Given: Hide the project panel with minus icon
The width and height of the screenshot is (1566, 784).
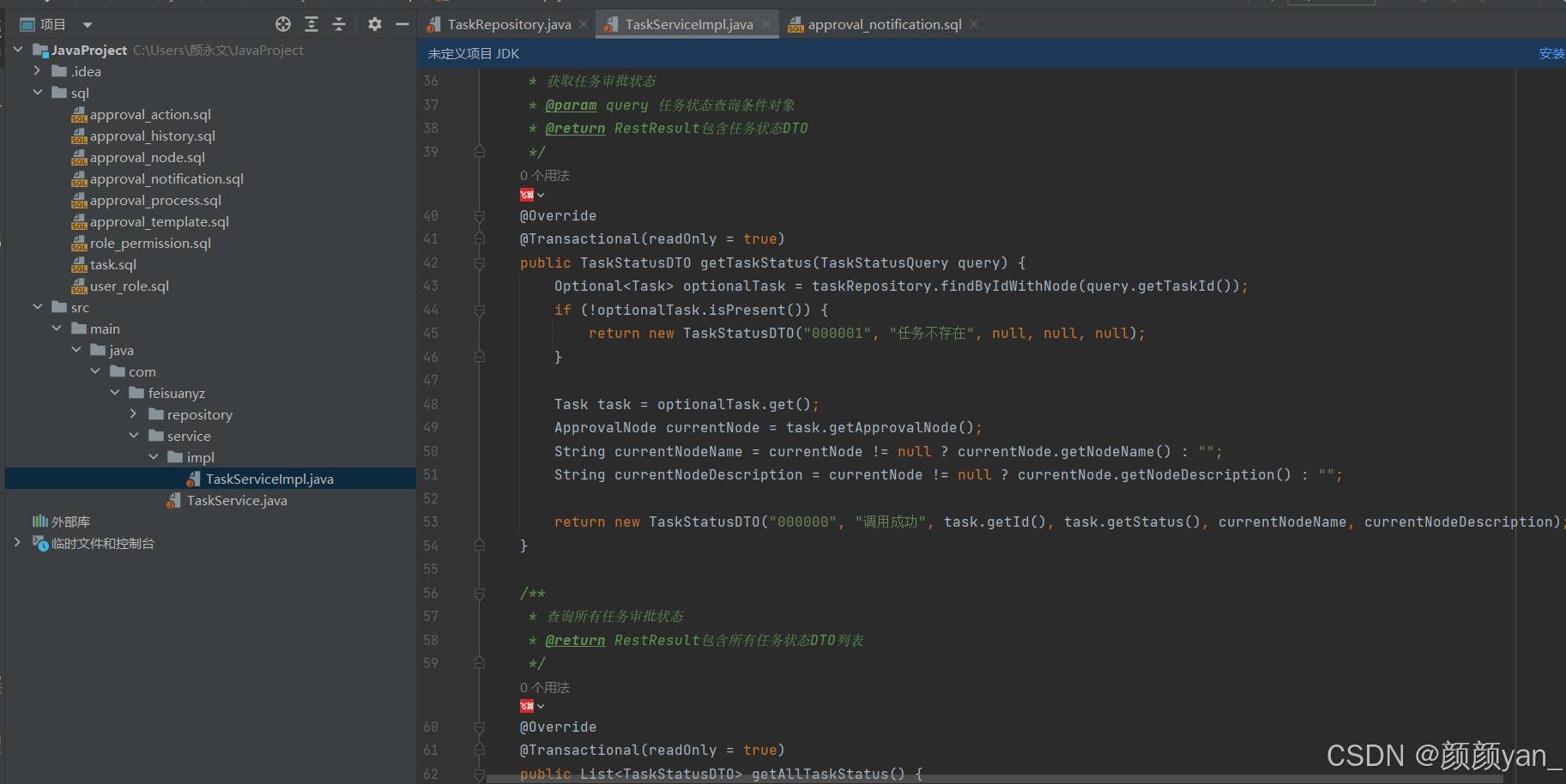Looking at the screenshot, I should click(402, 24).
